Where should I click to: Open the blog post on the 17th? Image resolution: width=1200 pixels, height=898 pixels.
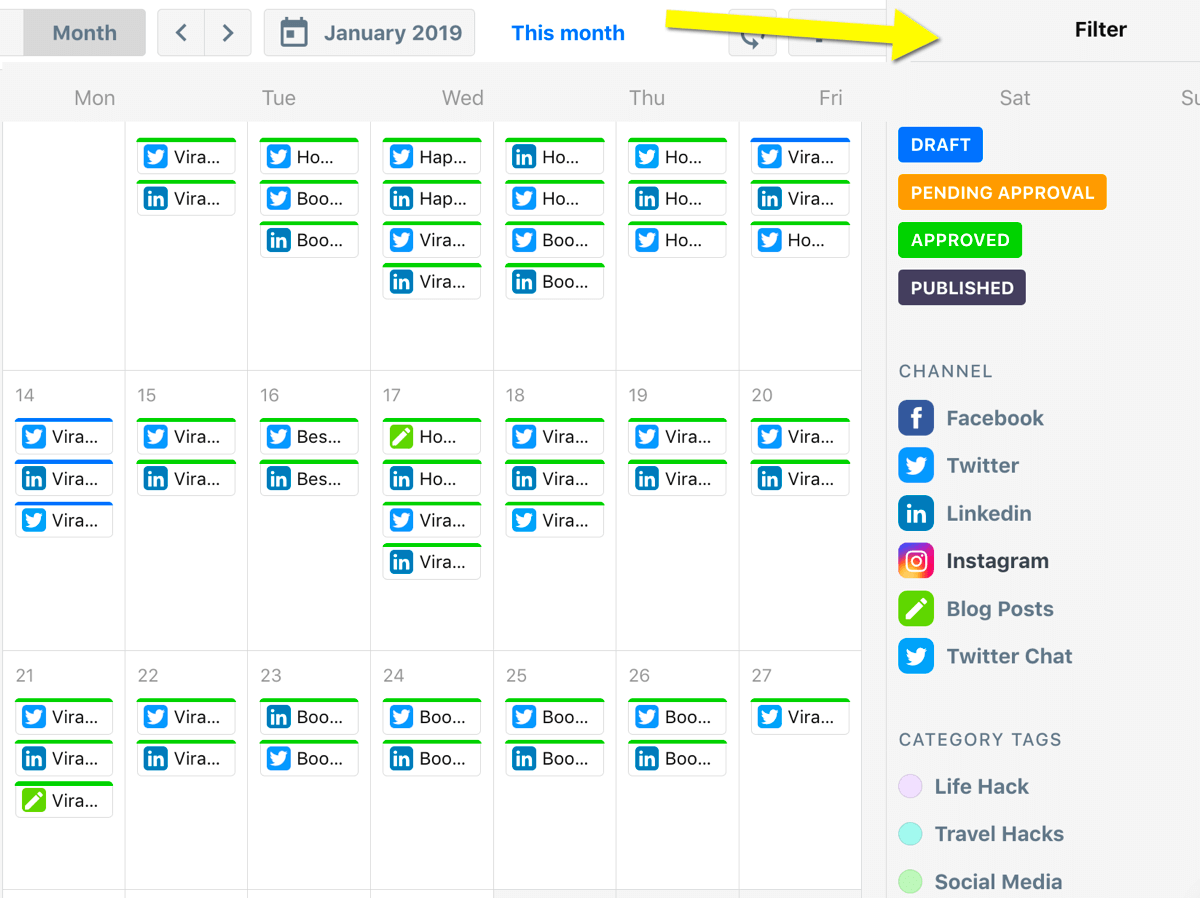(432, 437)
